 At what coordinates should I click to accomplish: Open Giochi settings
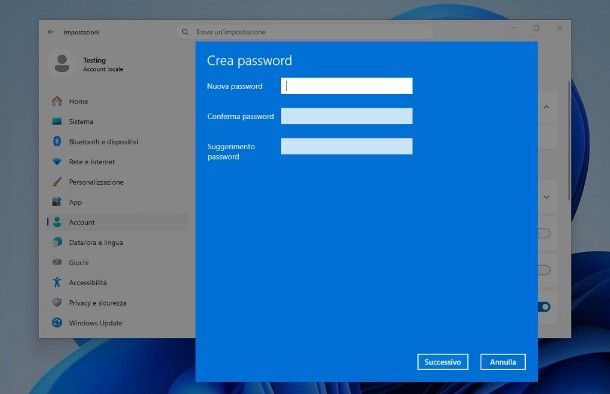(117, 263)
